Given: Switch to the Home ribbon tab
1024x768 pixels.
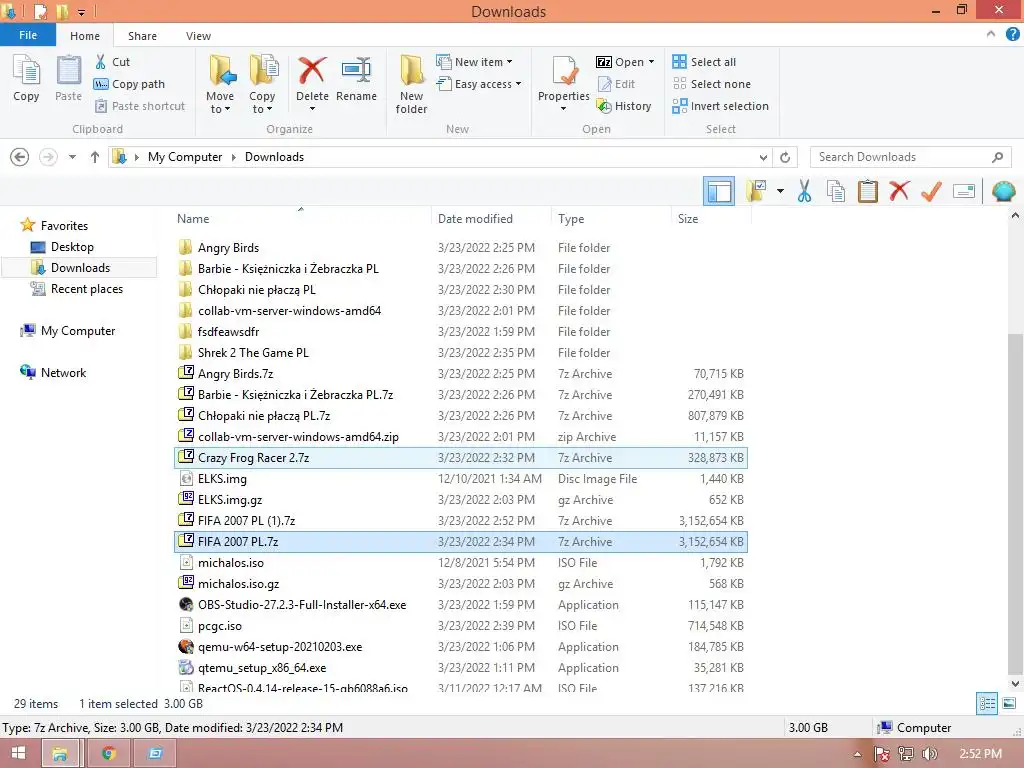Looking at the screenshot, I should tap(85, 36).
